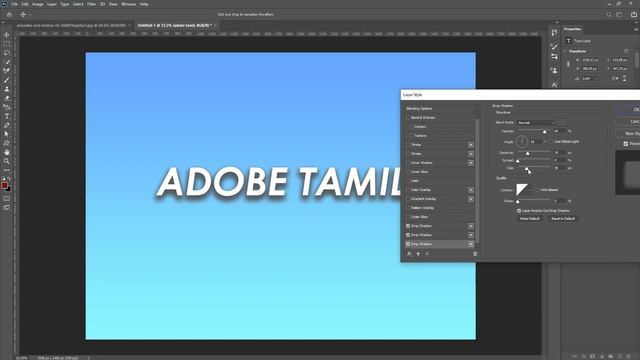Click the drop shadow color swatch
Viewport: 640px width, 360px height.
click(x=562, y=122)
